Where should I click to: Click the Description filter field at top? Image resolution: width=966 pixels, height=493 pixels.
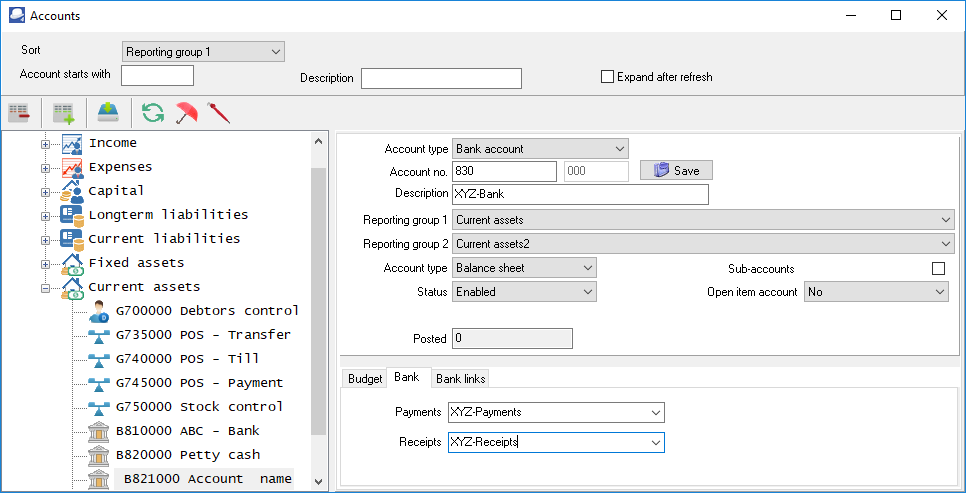coord(441,78)
